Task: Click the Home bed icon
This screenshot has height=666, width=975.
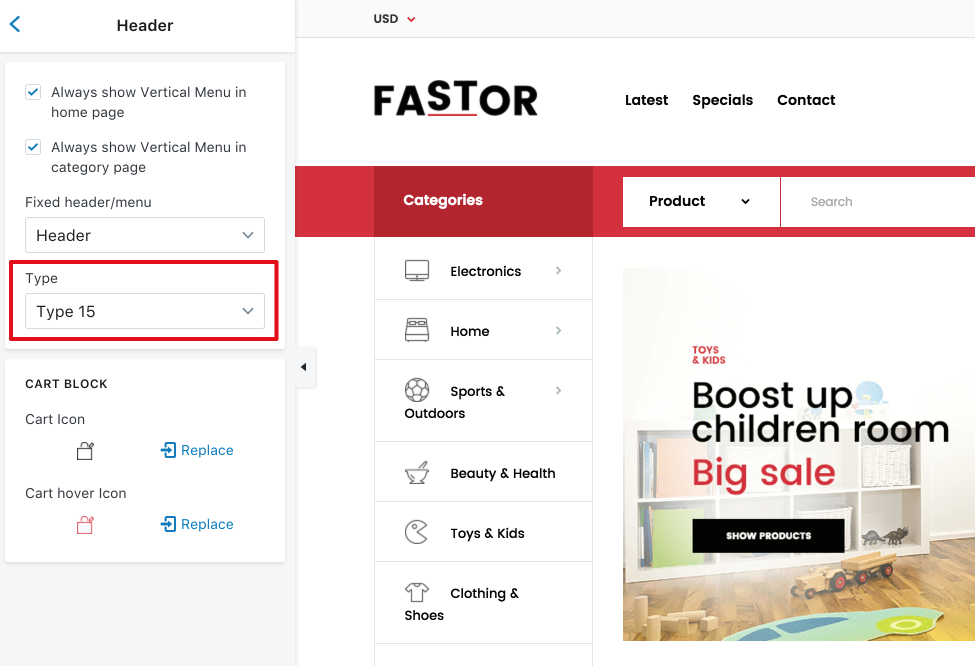Action: [x=417, y=330]
